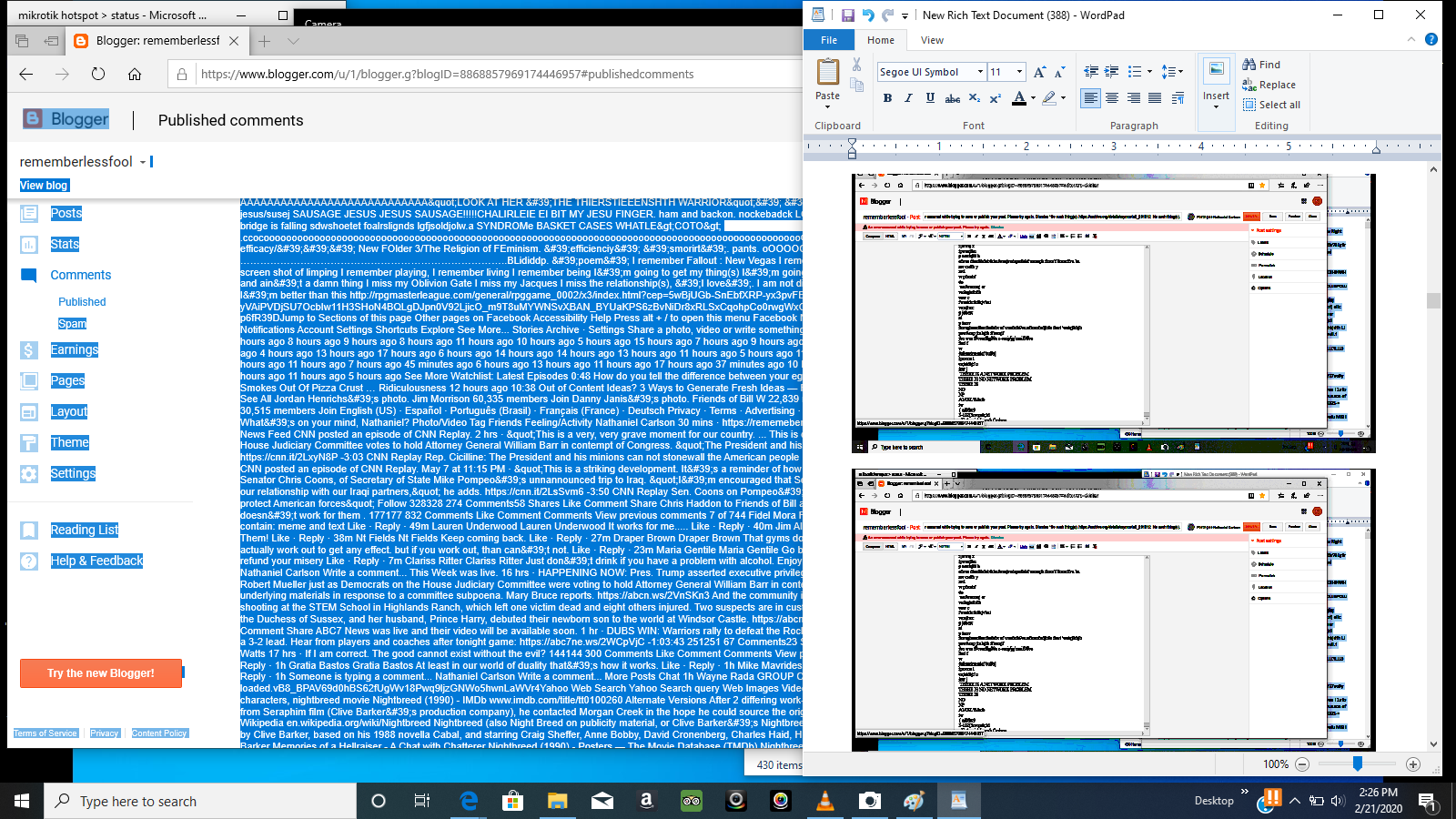Click Select all in WordPad

point(1271,105)
